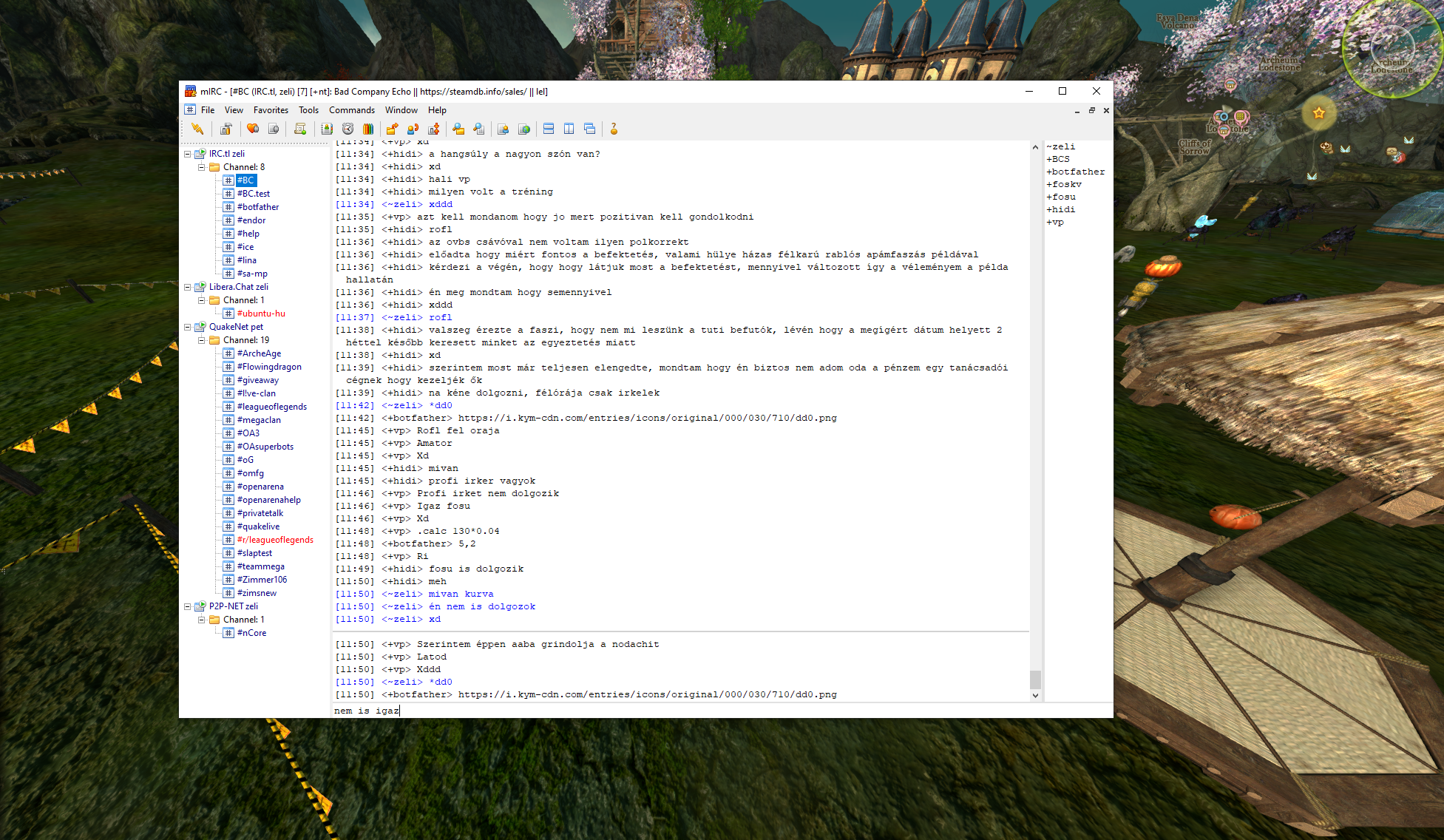1444x840 pixels.
Task: Open the Tools menu
Action: pos(308,110)
